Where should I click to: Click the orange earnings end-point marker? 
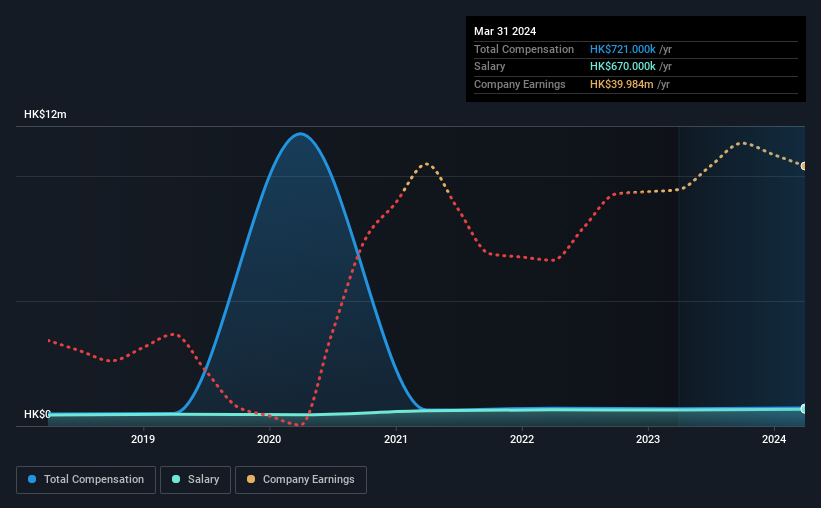[x=803, y=166]
